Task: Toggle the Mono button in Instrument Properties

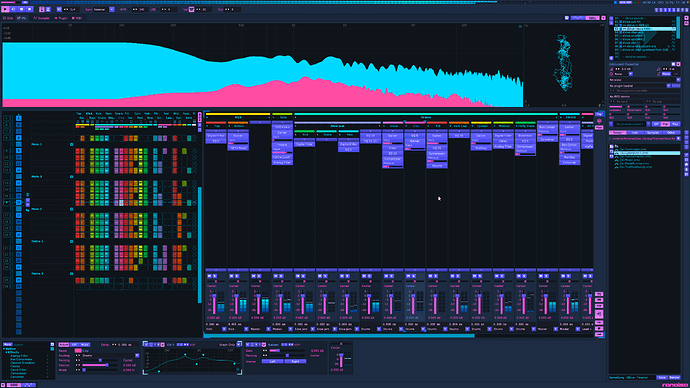Action: click(x=666, y=74)
